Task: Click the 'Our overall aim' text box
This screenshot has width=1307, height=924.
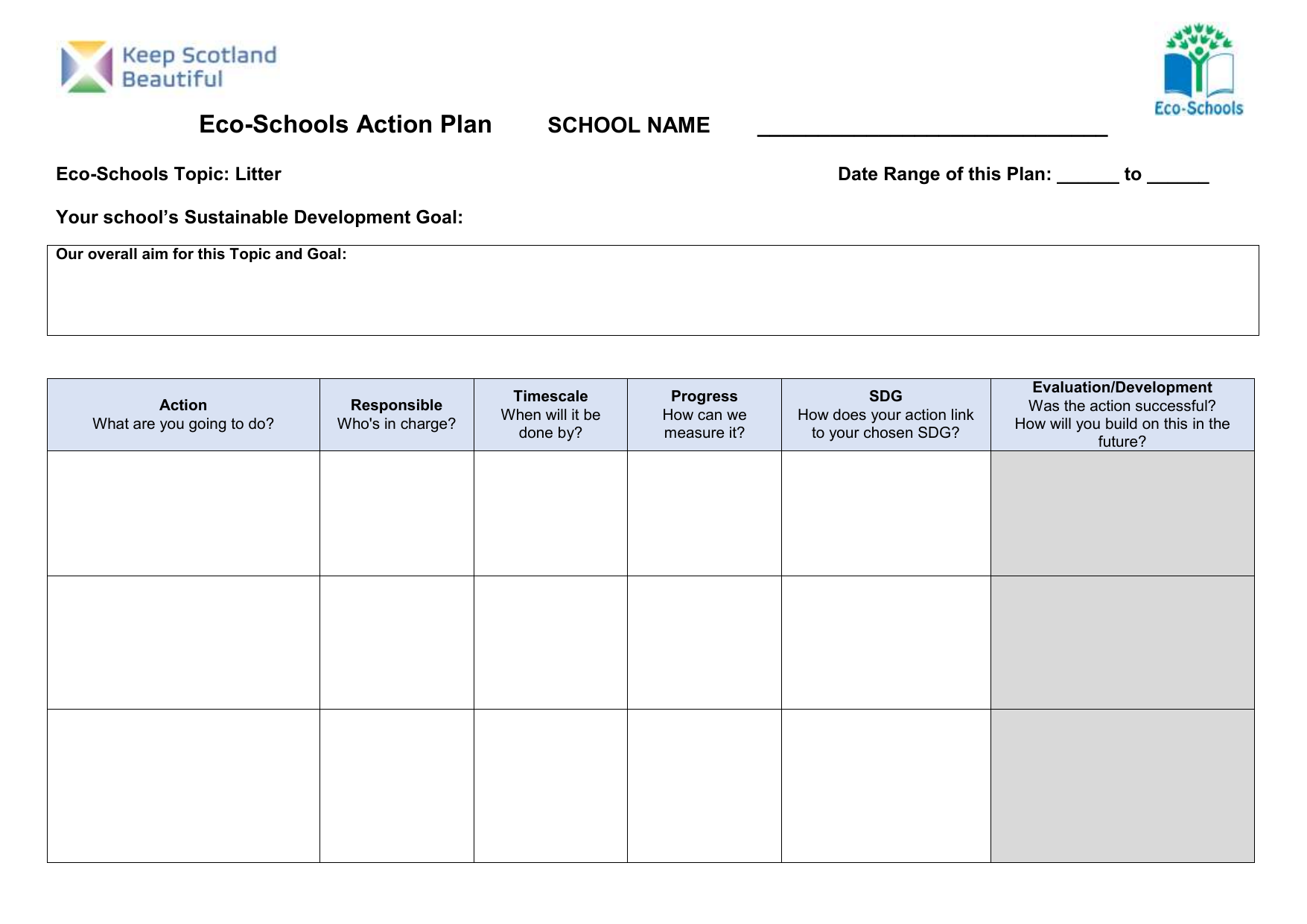Action: tap(652, 290)
